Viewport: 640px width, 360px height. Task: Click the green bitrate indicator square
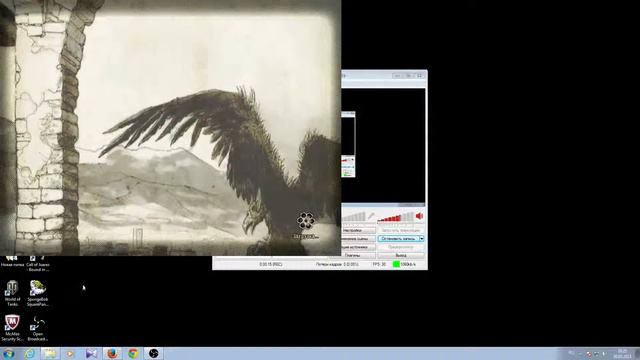(396, 264)
